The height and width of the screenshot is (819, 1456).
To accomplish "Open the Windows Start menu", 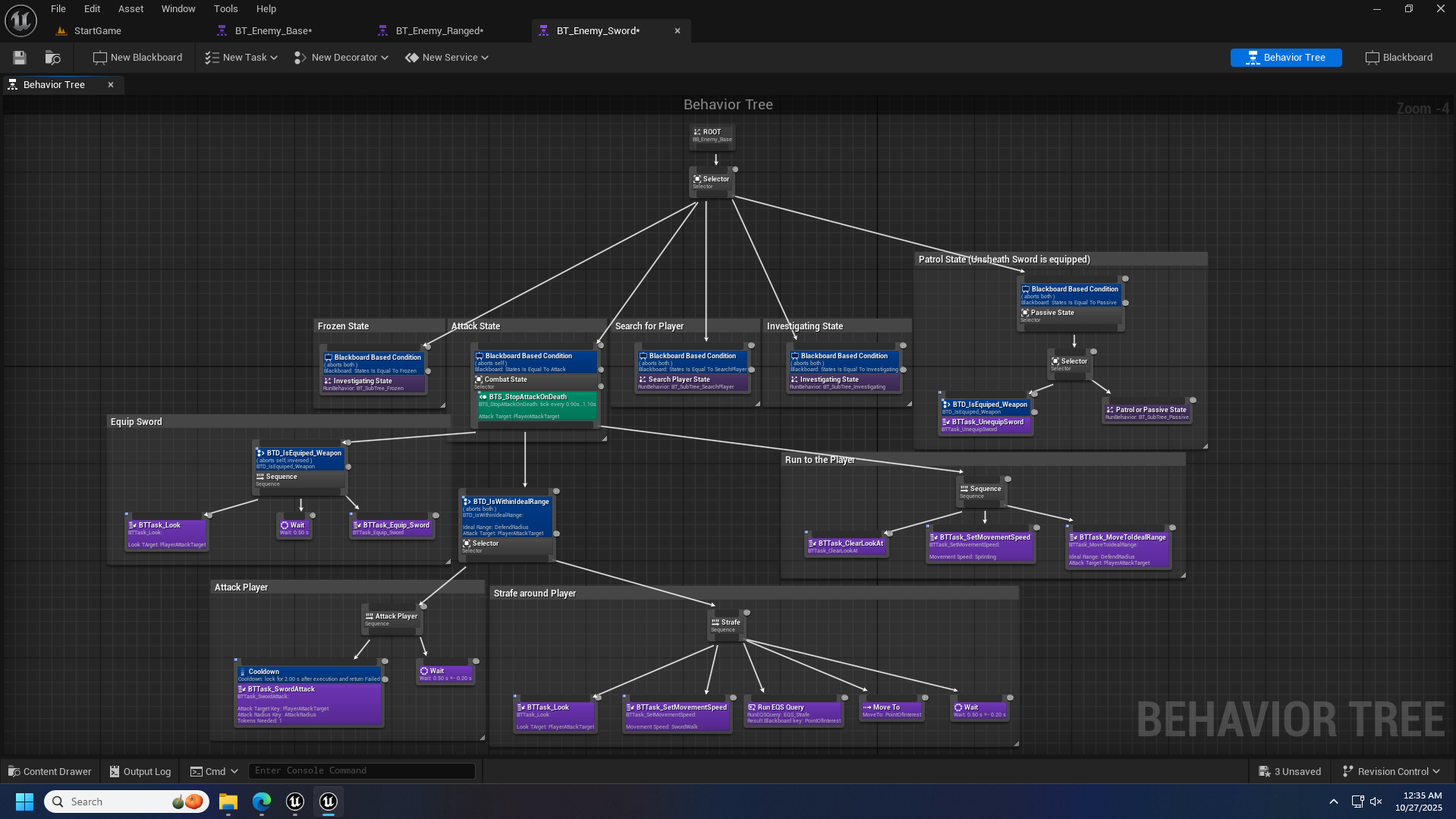I will (24, 802).
